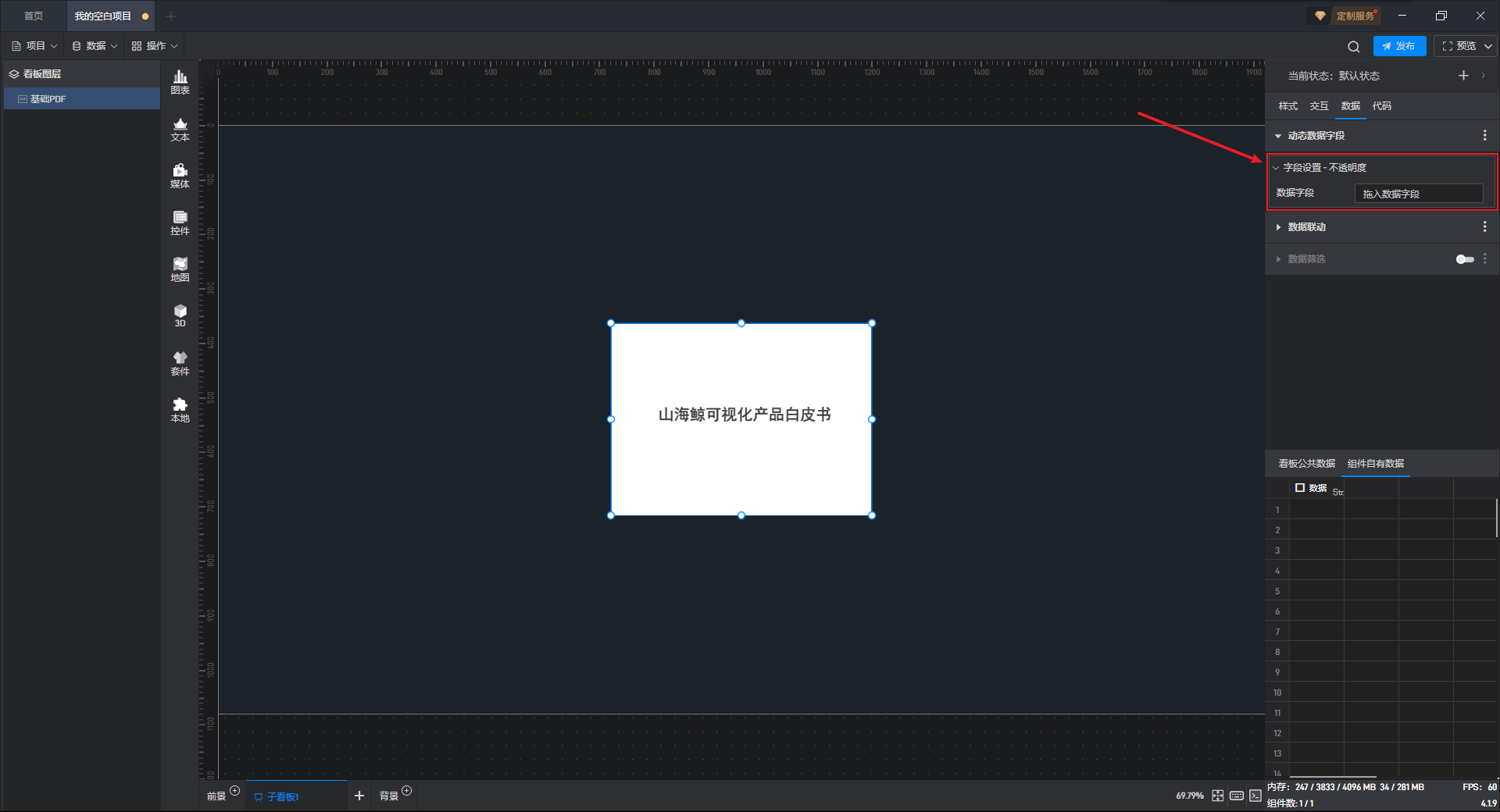
Task: Click the data table horizontal scrollbar
Action: (x=1332, y=777)
